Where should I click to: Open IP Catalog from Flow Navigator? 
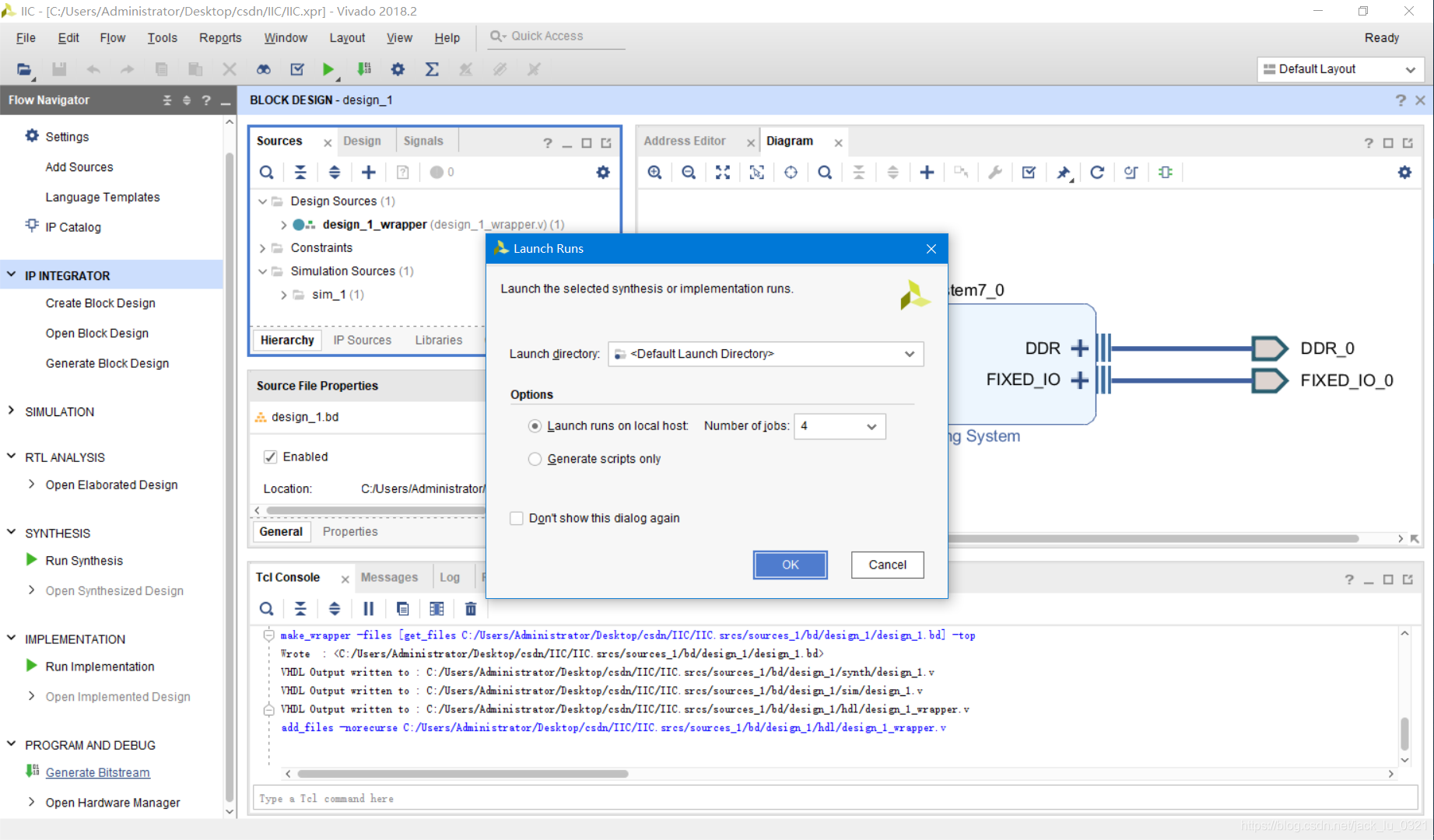tap(73, 227)
